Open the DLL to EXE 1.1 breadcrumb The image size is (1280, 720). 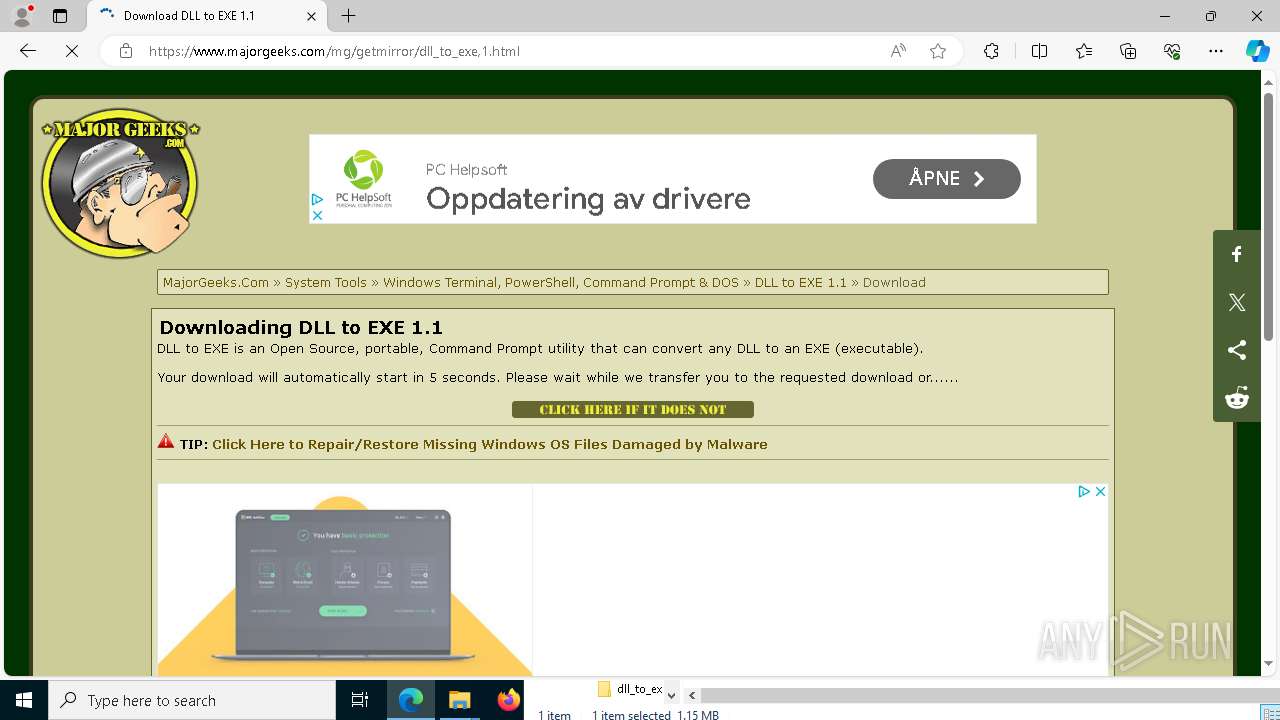(801, 282)
